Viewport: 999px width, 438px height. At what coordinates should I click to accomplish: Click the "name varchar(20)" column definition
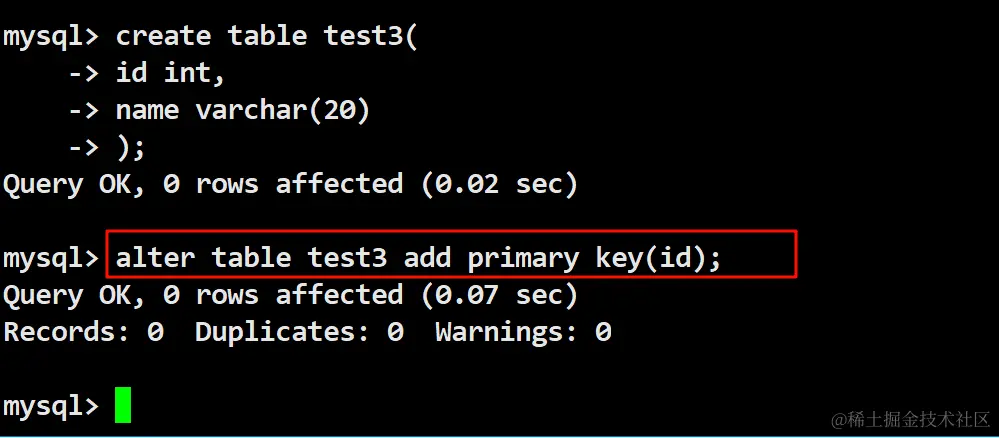[x=243, y=110]
